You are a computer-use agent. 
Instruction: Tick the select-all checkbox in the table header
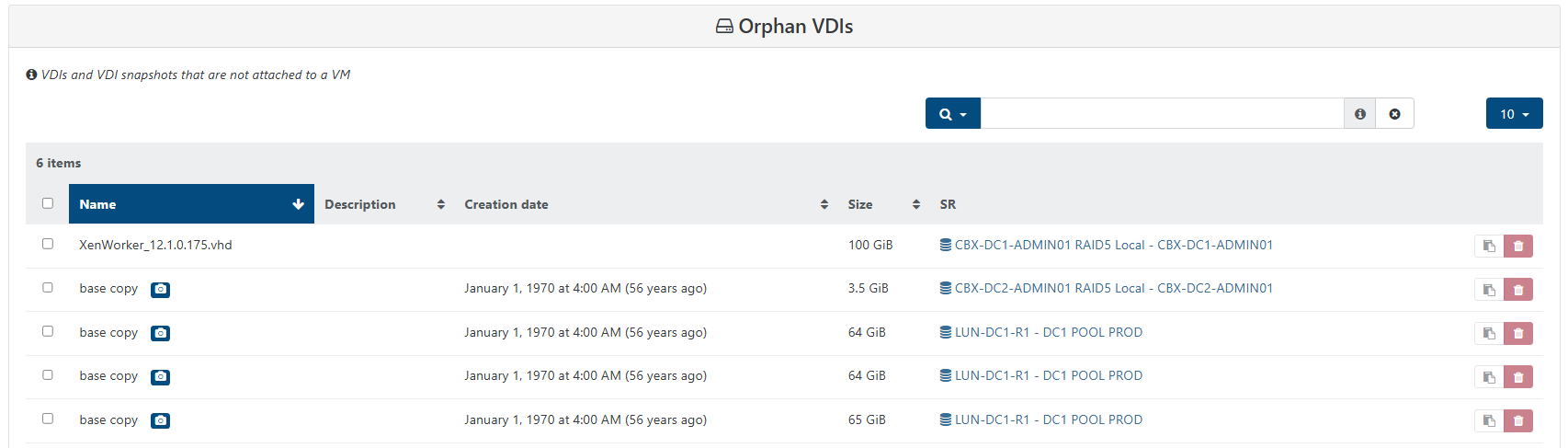point(48,203)
